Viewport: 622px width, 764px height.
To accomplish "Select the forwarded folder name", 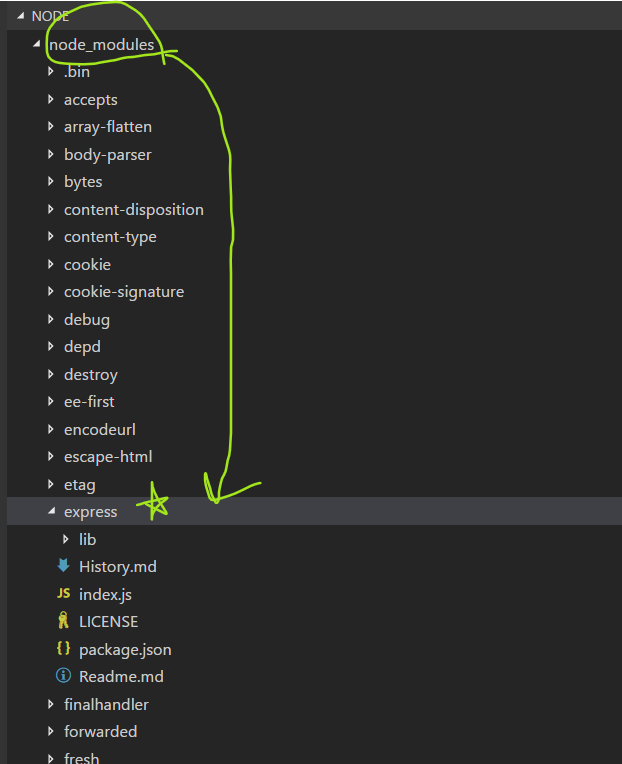I will [x=100, y=731].
